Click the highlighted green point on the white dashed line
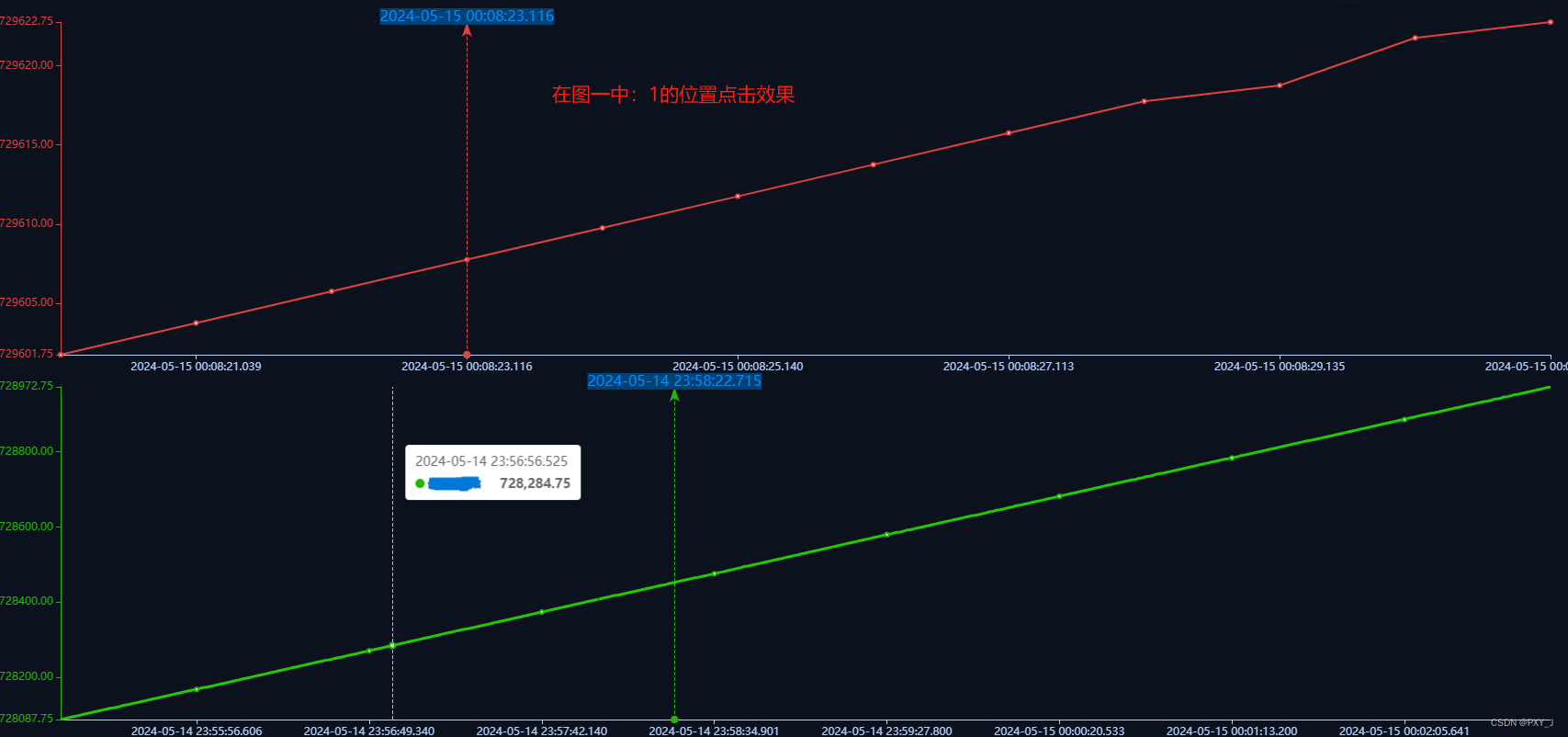This screenshot has height=737, width=1568. tap(392, 645)
